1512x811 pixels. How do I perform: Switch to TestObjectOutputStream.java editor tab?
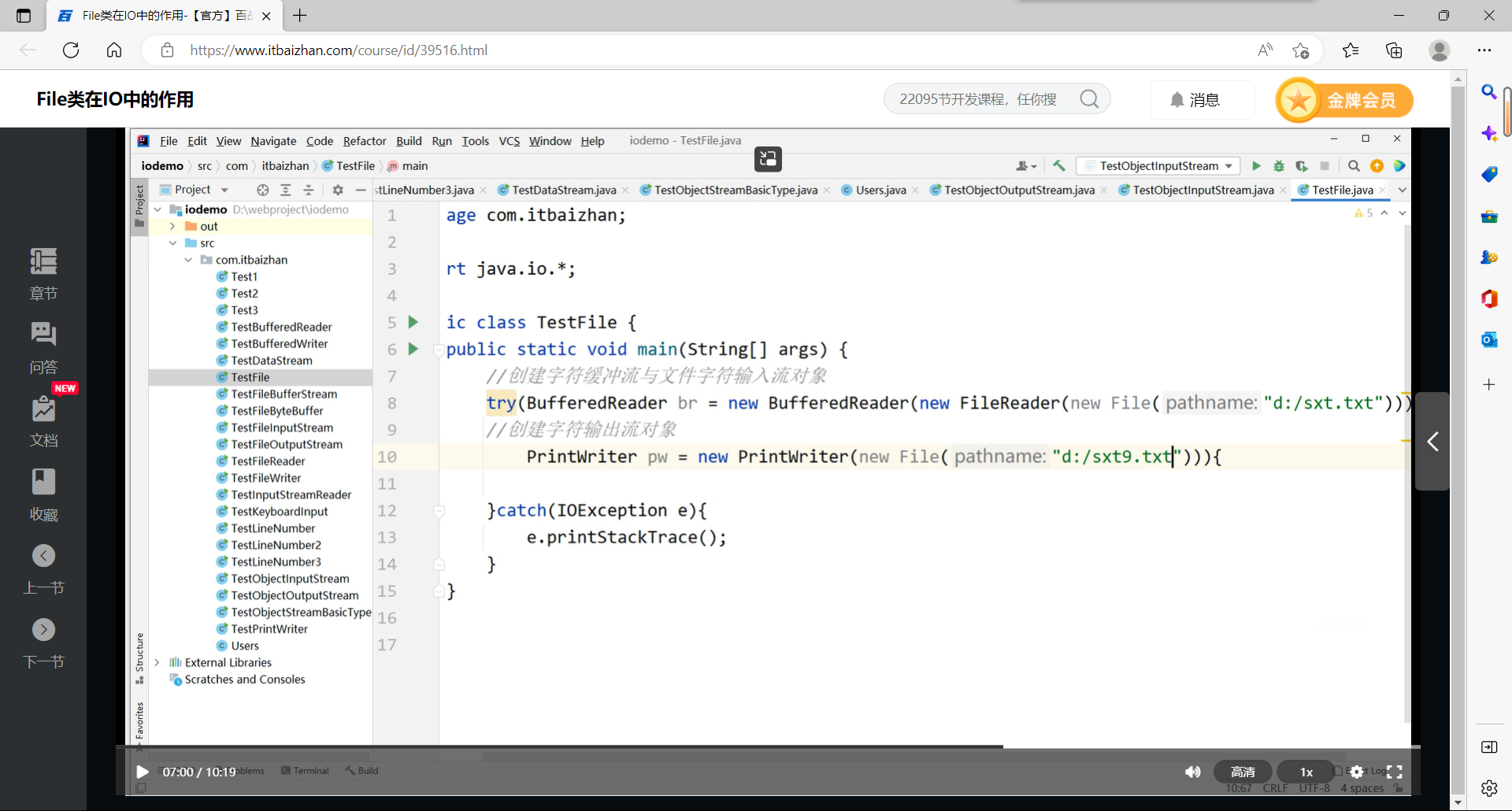click(1019, 190)
